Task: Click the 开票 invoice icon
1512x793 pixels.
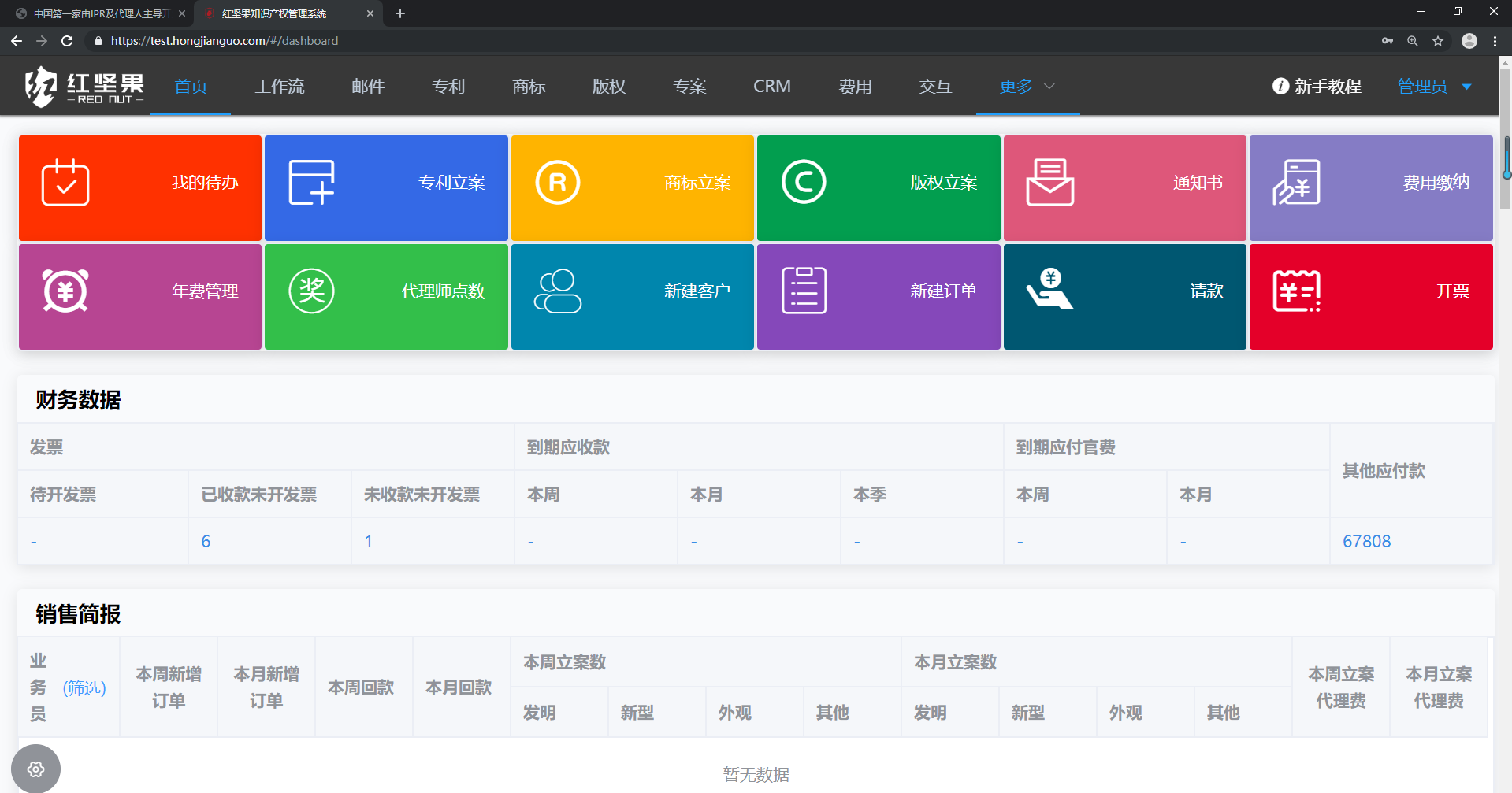Action: (1296, 291)
